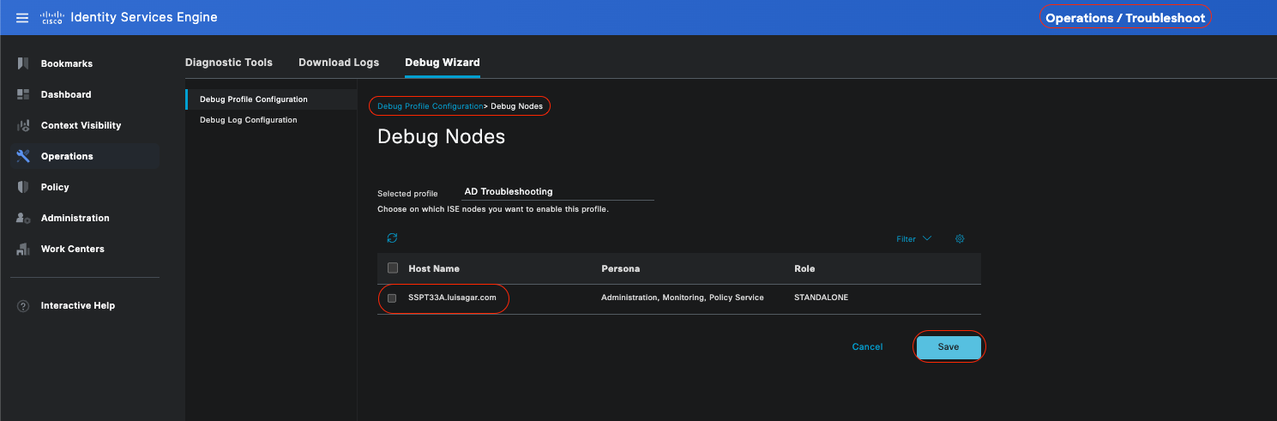Click the Policy shield icon
The image size is (1277, 421).
click(23, 187)
